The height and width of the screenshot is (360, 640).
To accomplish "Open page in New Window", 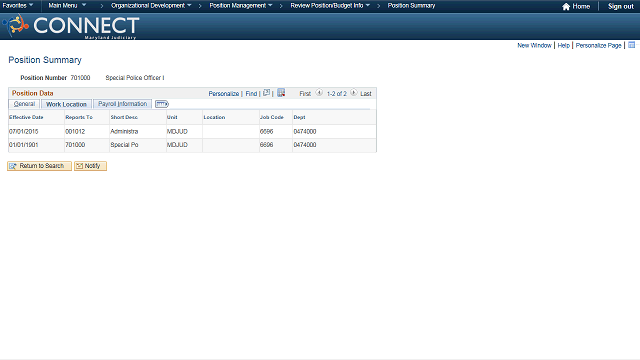I will coord(534,45).
